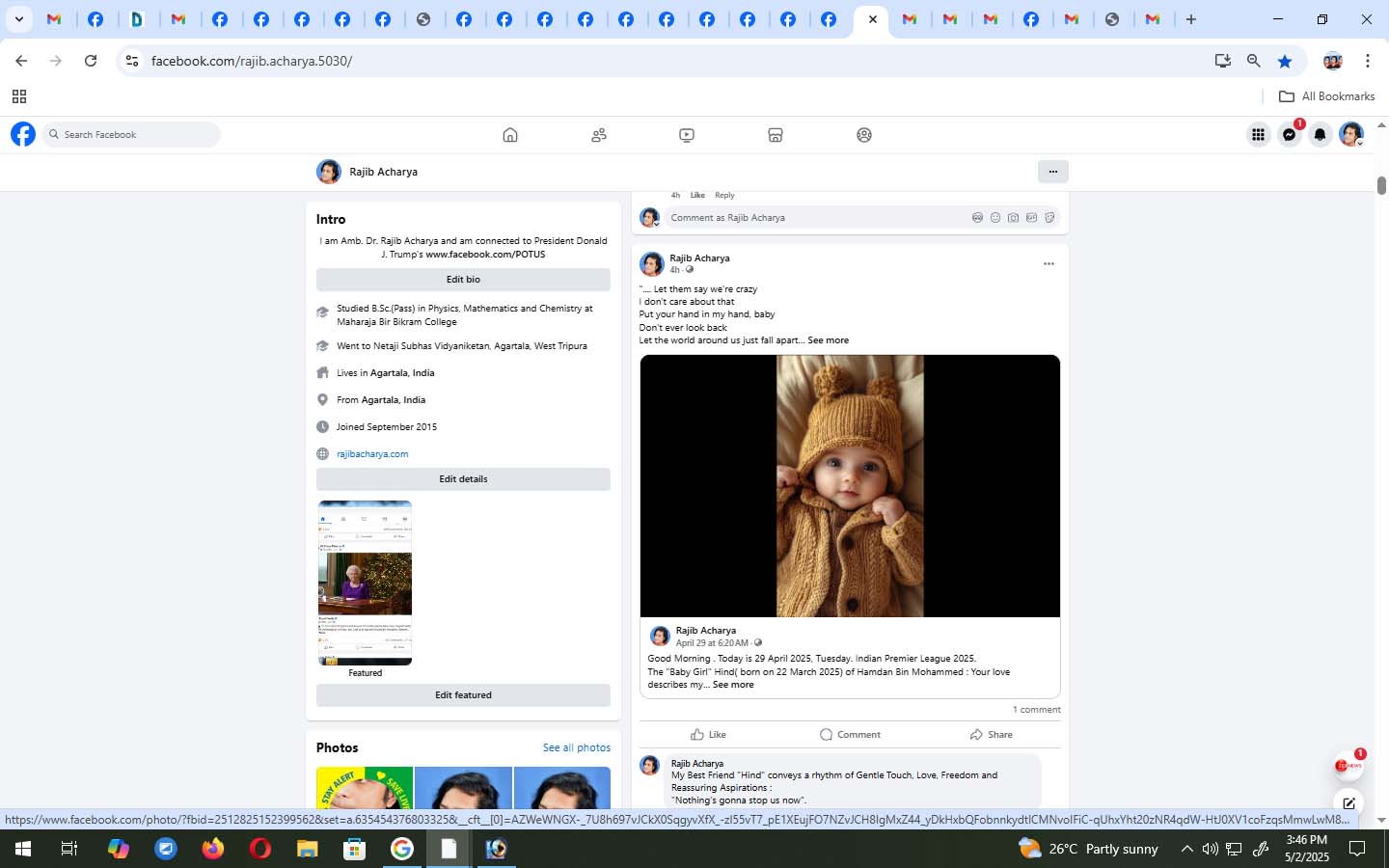The height and width of the screenshot is (868, 1389).
Task: Open All Bookmarks folder
Action: pos(1326,96)
